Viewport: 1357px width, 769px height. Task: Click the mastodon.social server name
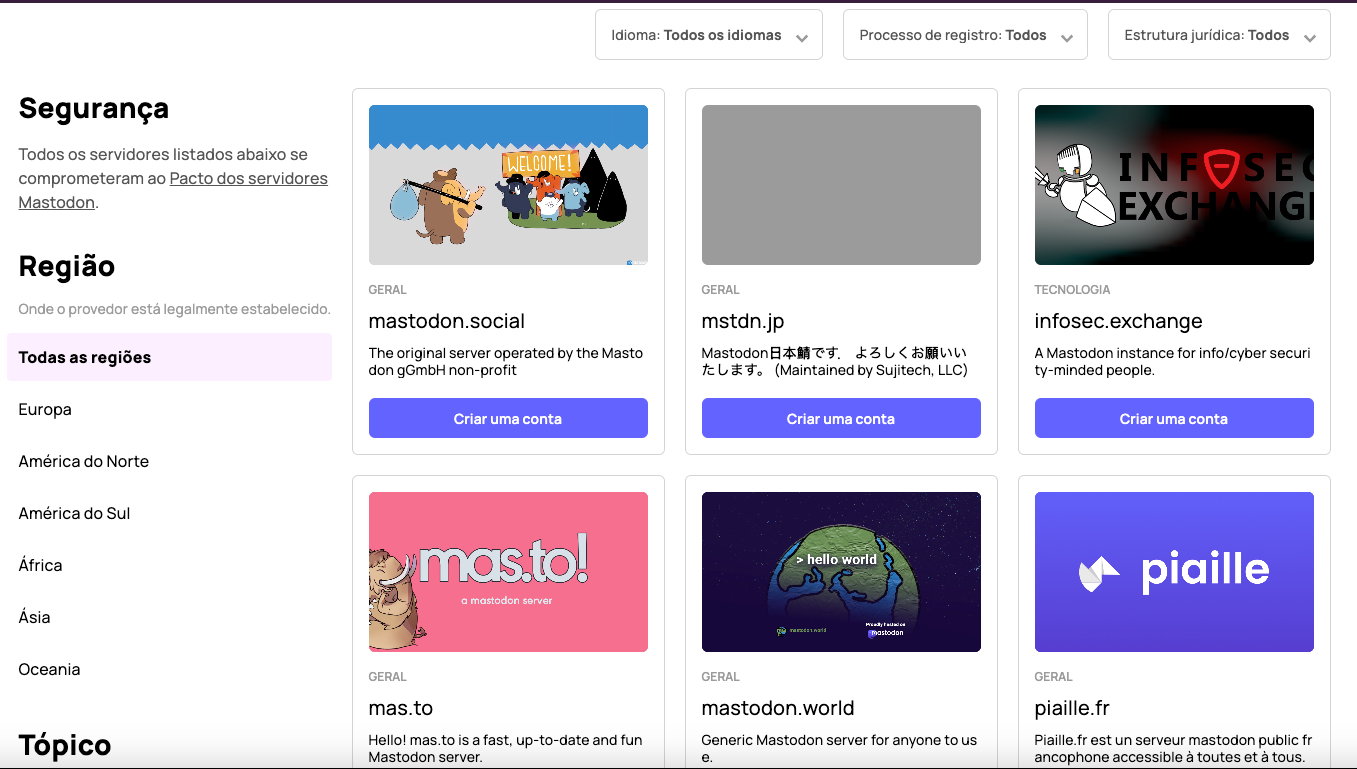point(447,321)
